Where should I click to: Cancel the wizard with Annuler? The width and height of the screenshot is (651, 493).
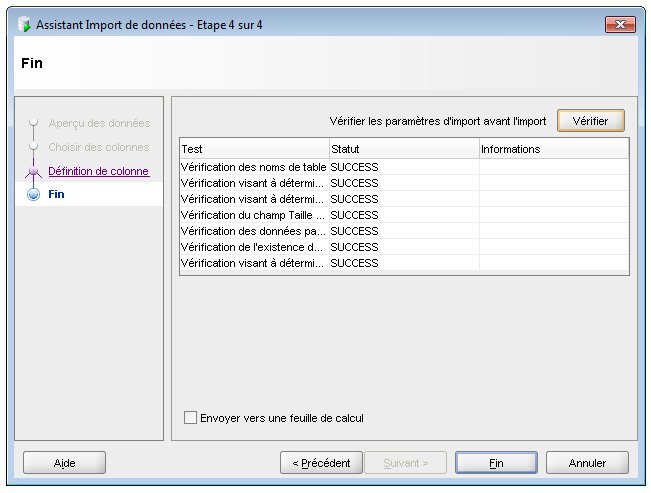(587, 463)
